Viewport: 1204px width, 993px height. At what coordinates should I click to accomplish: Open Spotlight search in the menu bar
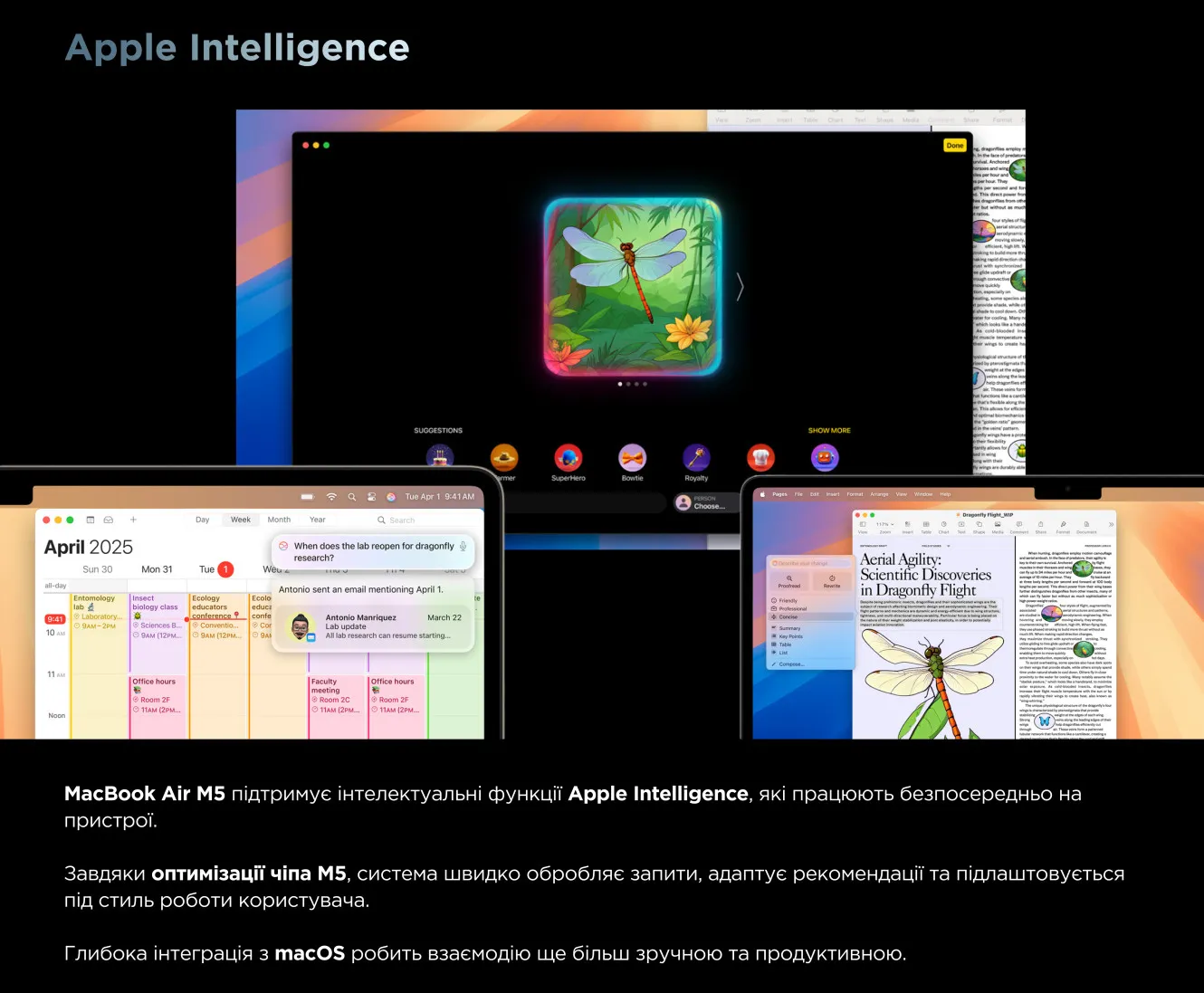pos(351,497)
